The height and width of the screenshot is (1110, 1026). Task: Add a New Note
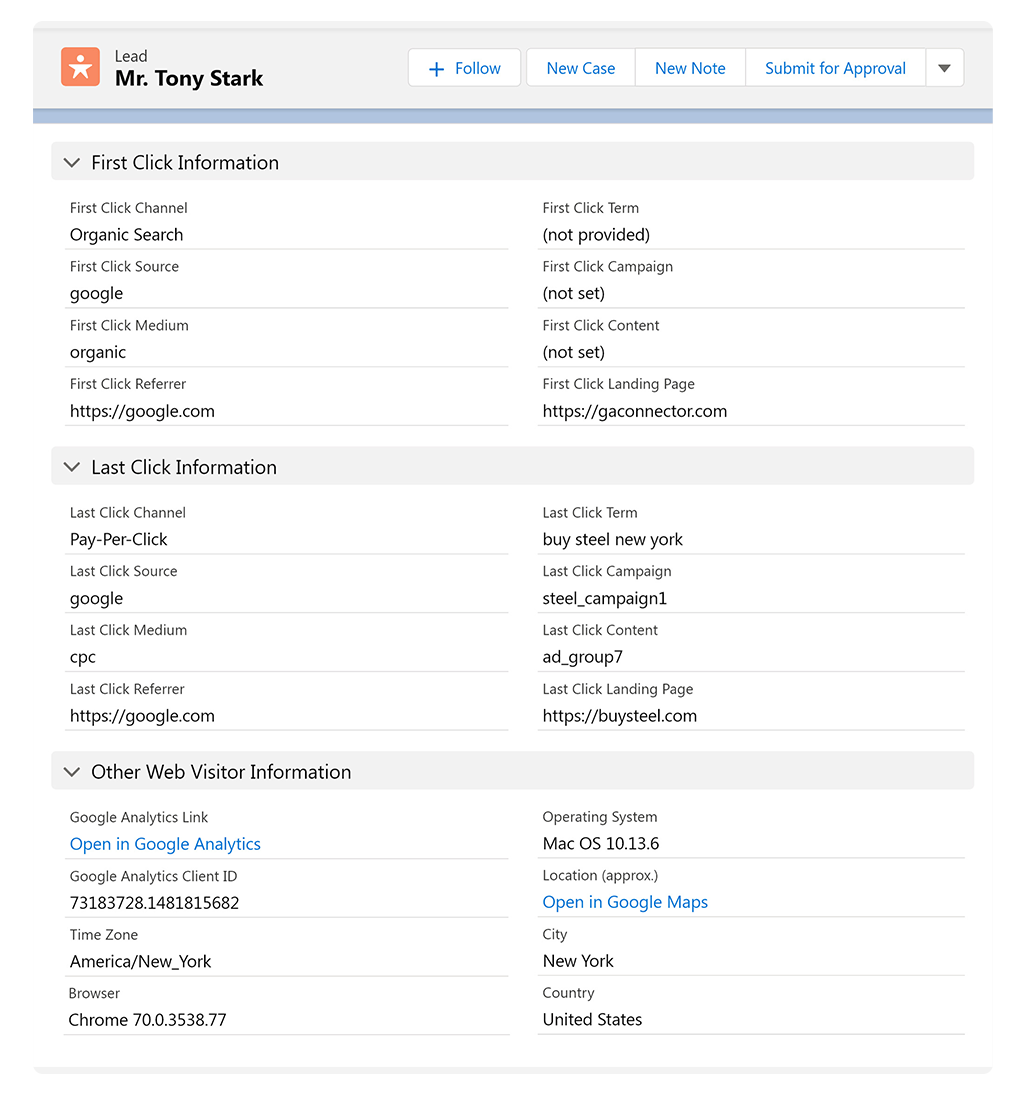point(690,68)
